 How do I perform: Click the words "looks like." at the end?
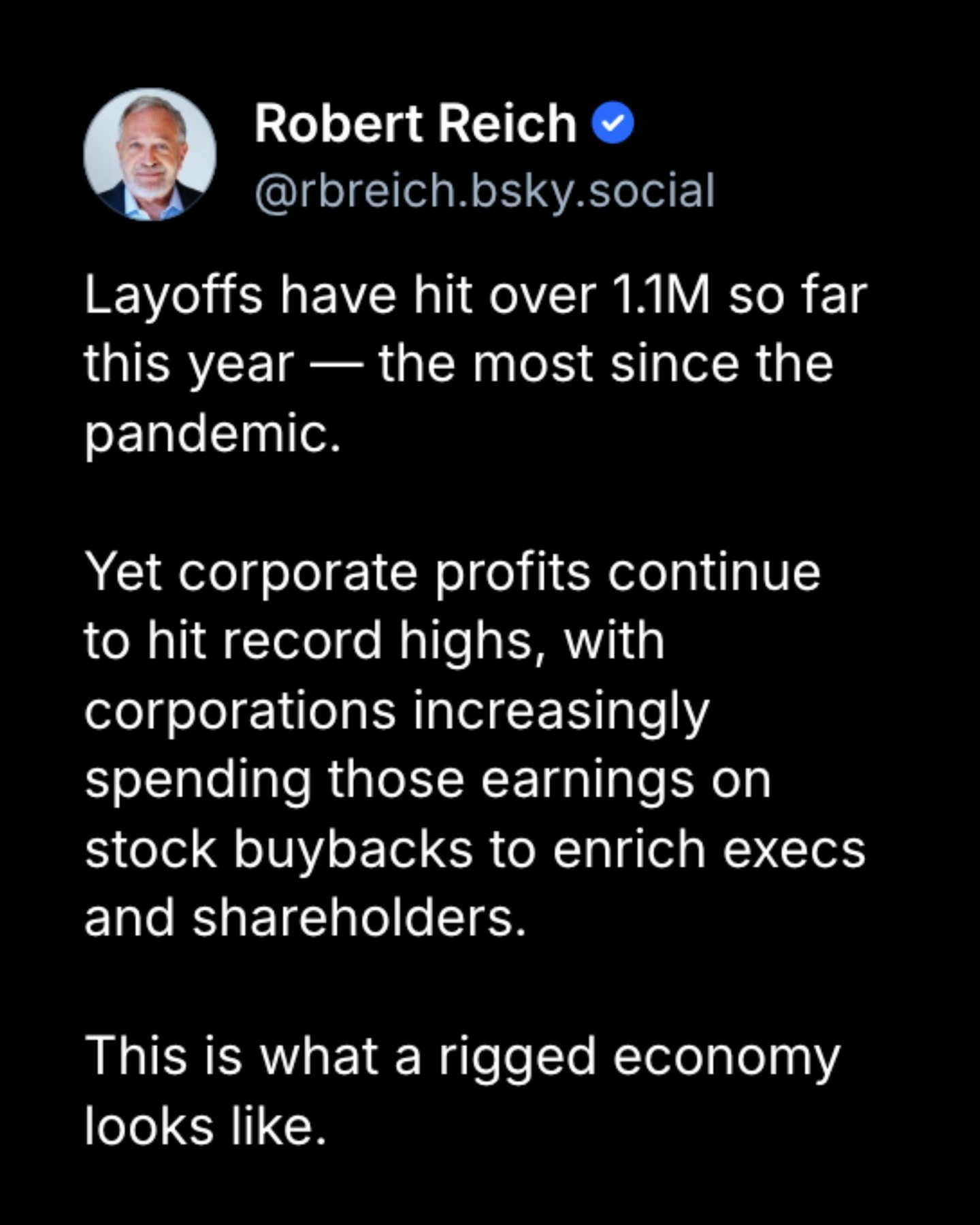(x=206, y=1126)
